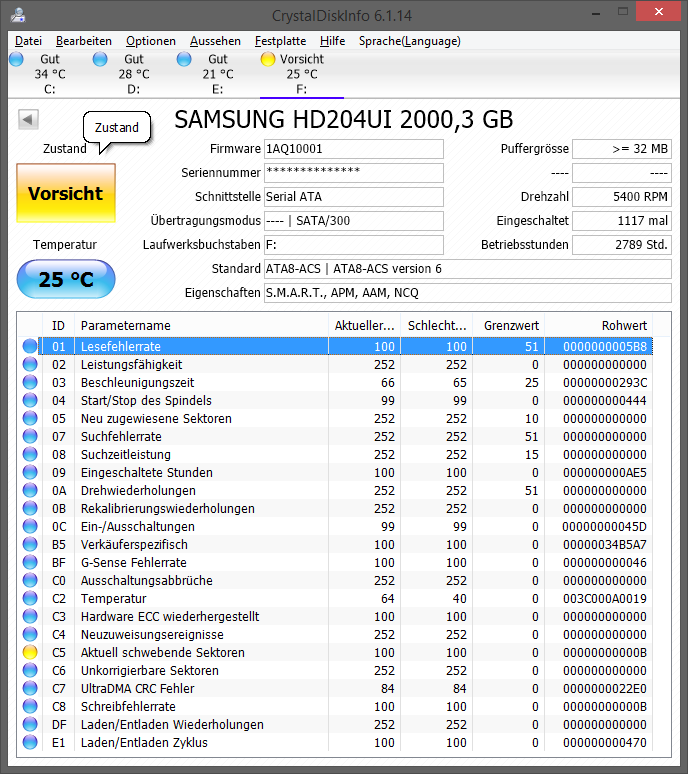Click the Laufwerksbuchstaben field F:
Image resolution: width=689 pixels, height=774 pixels.
click(x=354, y=244)
